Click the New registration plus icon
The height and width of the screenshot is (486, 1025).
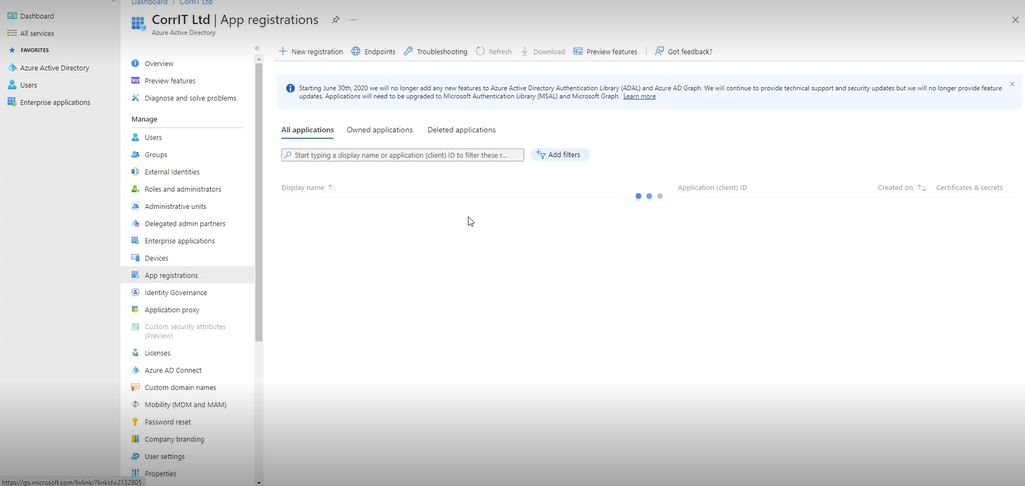click(283, 51)
